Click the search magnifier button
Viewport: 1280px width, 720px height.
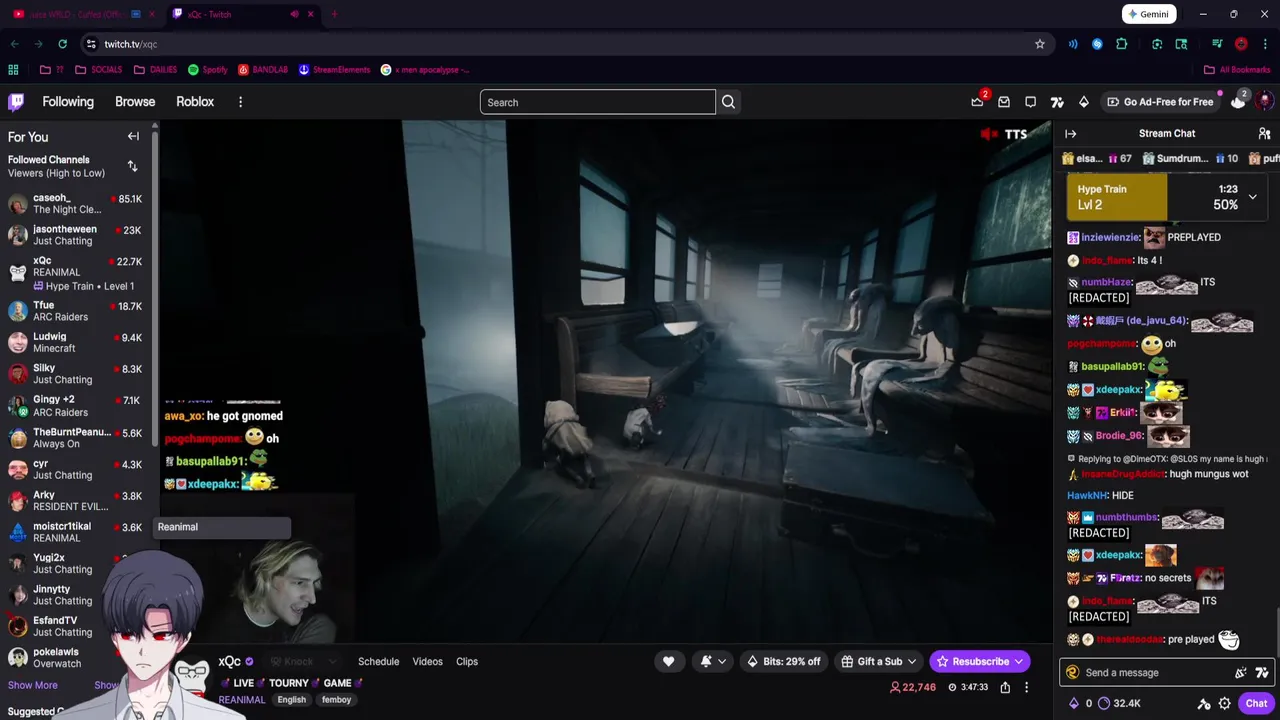(728, 102)
